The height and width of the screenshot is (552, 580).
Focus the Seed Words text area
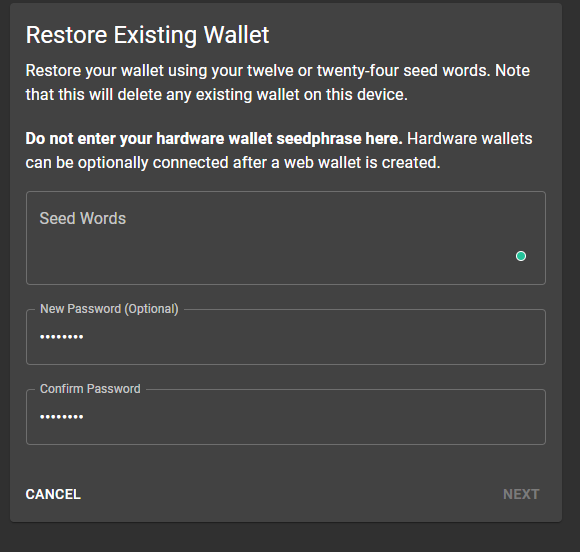point(286,238)
